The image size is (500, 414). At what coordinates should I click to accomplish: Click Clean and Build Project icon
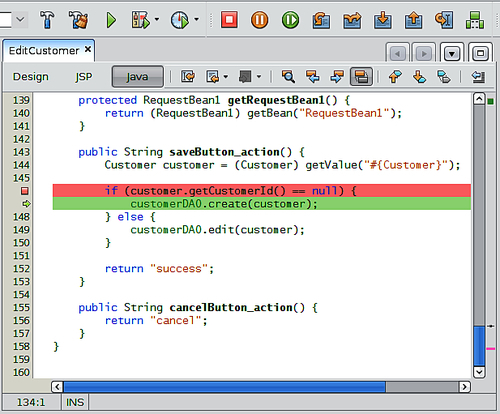(78, 20)
